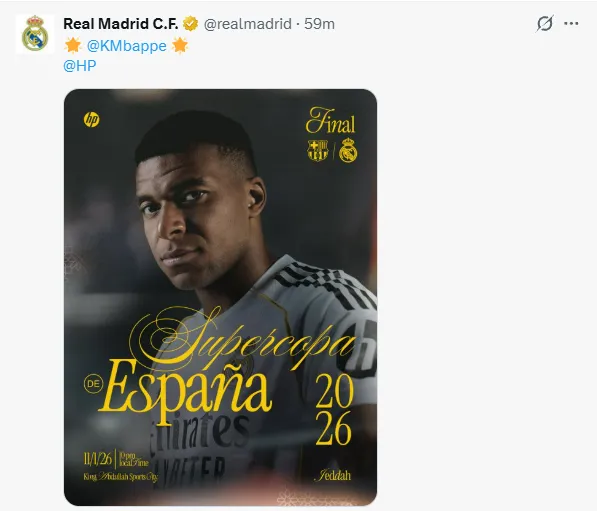Open the 59m timestamp permalink
Screen dimensions: 597x511
pyautogui.click(x=319, y=24)
